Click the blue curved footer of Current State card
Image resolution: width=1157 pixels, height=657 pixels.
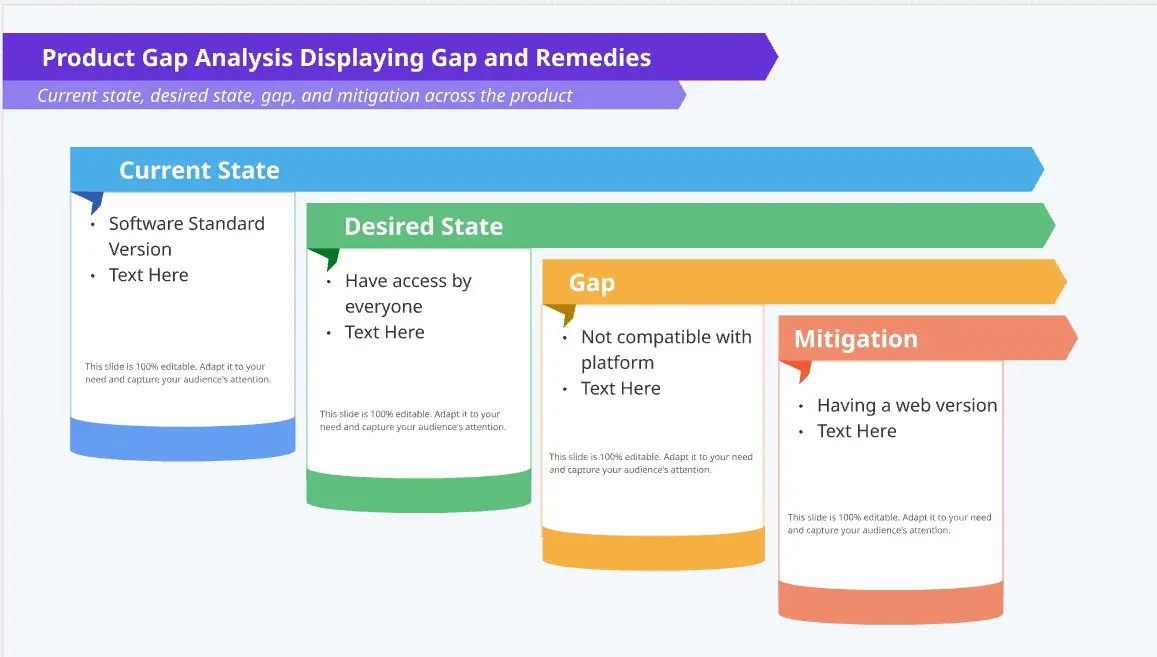[x=183, y=441]
